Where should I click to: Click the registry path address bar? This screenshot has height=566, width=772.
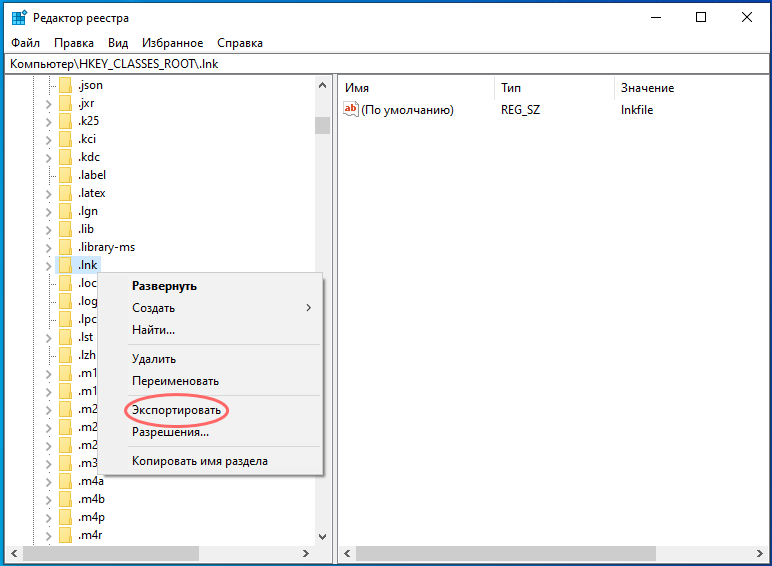click(386, 64)
